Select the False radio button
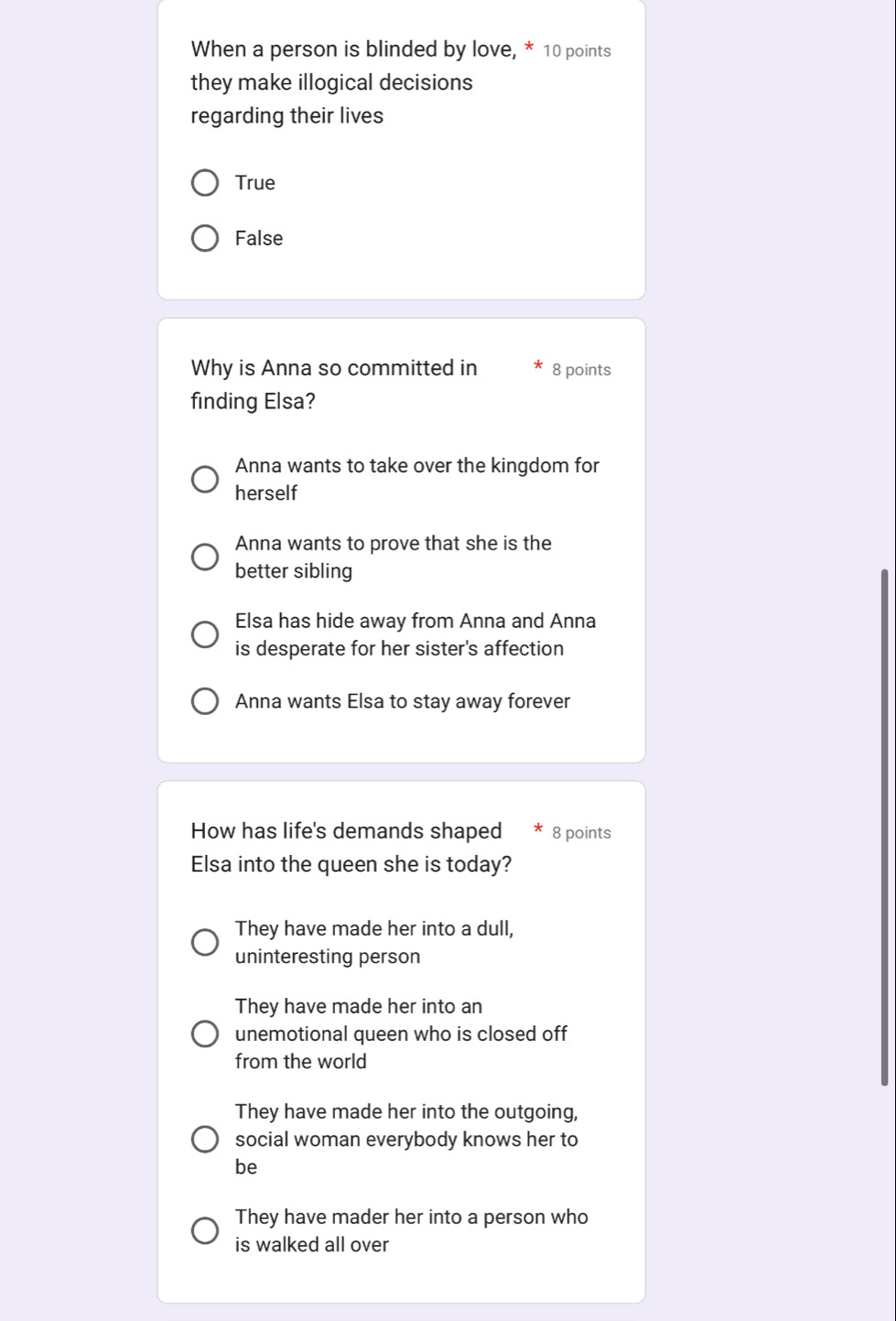Screen dimensions: 896x1321 (205, 239)
